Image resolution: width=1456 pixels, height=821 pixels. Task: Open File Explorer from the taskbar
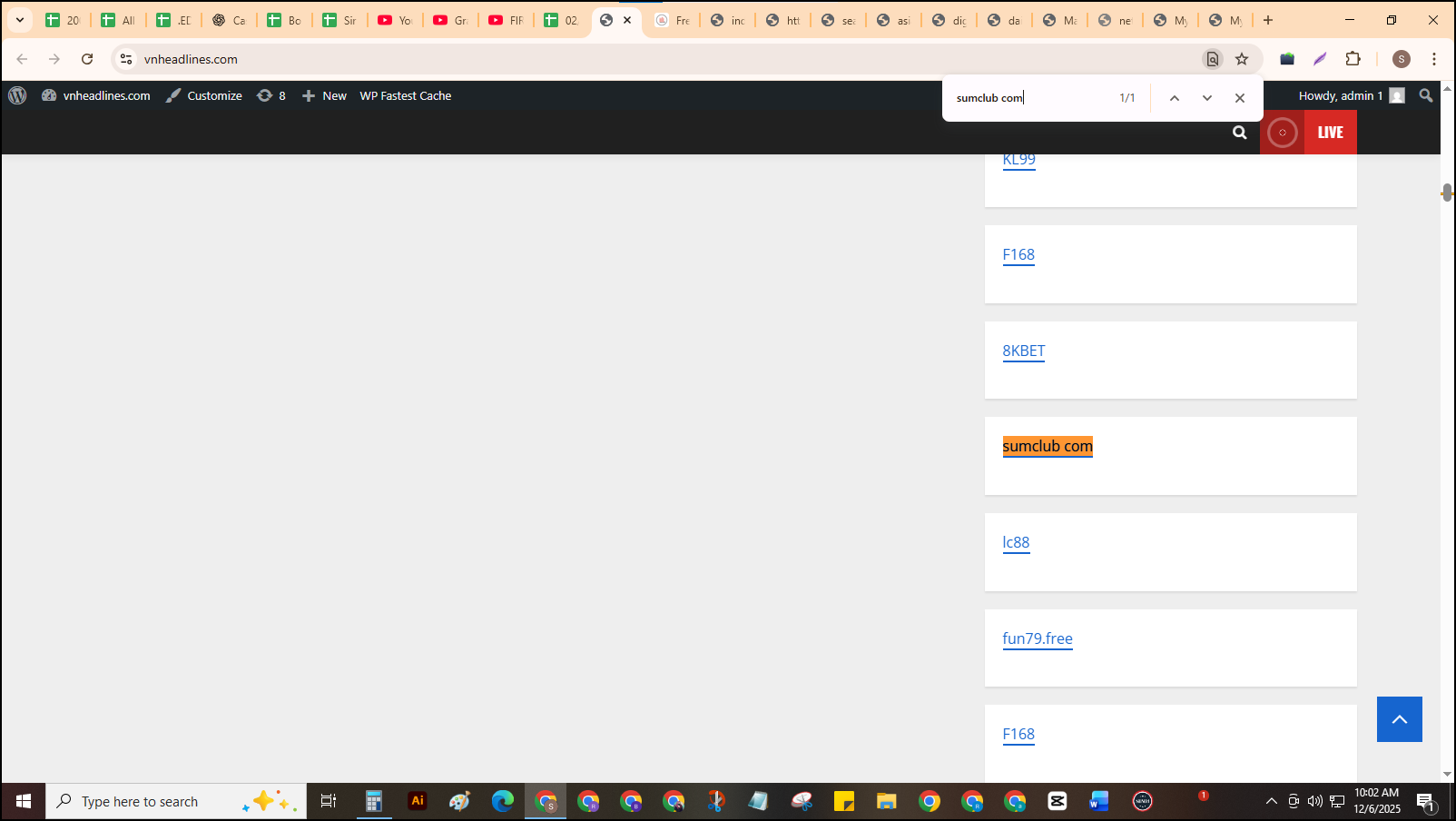tap(887, 801)
